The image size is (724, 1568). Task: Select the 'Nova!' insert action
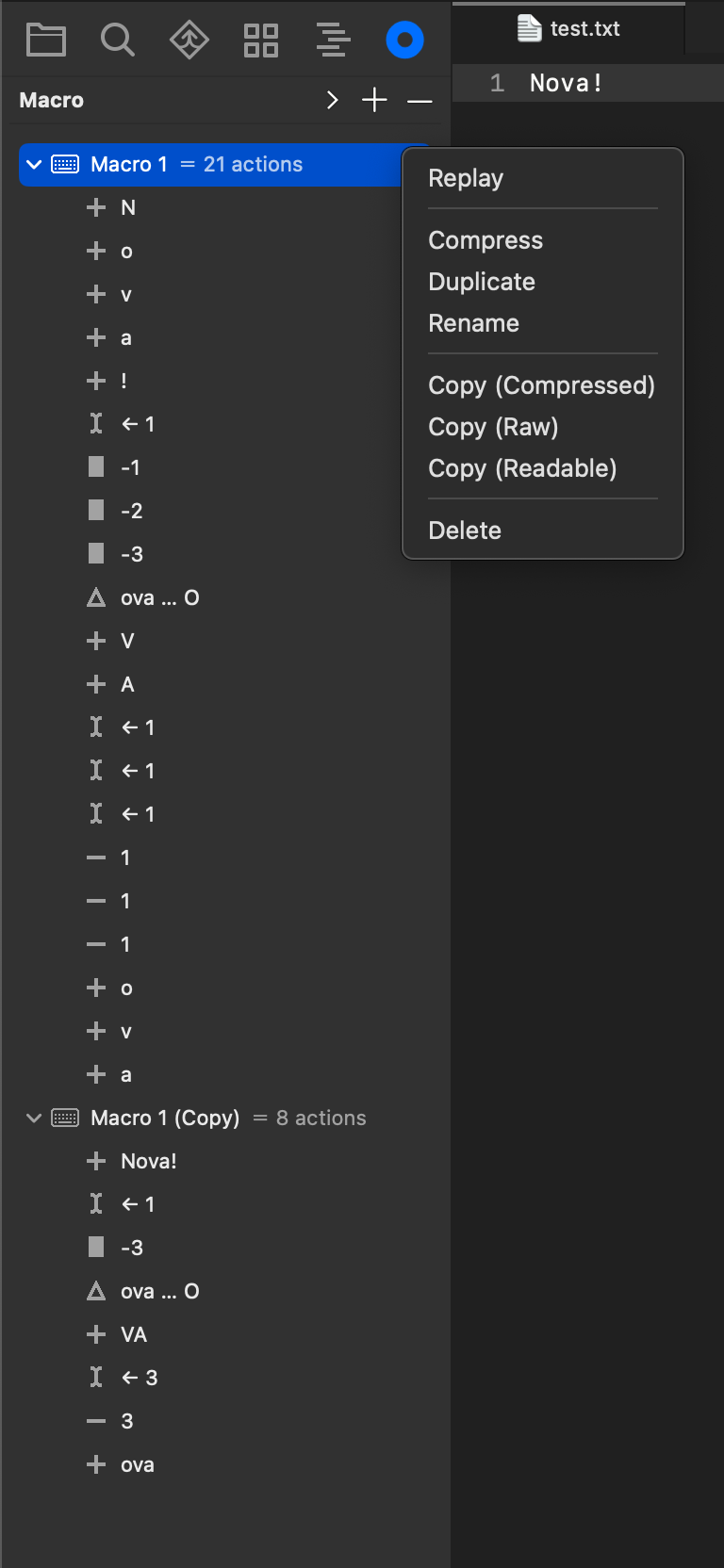(148, 1161)
